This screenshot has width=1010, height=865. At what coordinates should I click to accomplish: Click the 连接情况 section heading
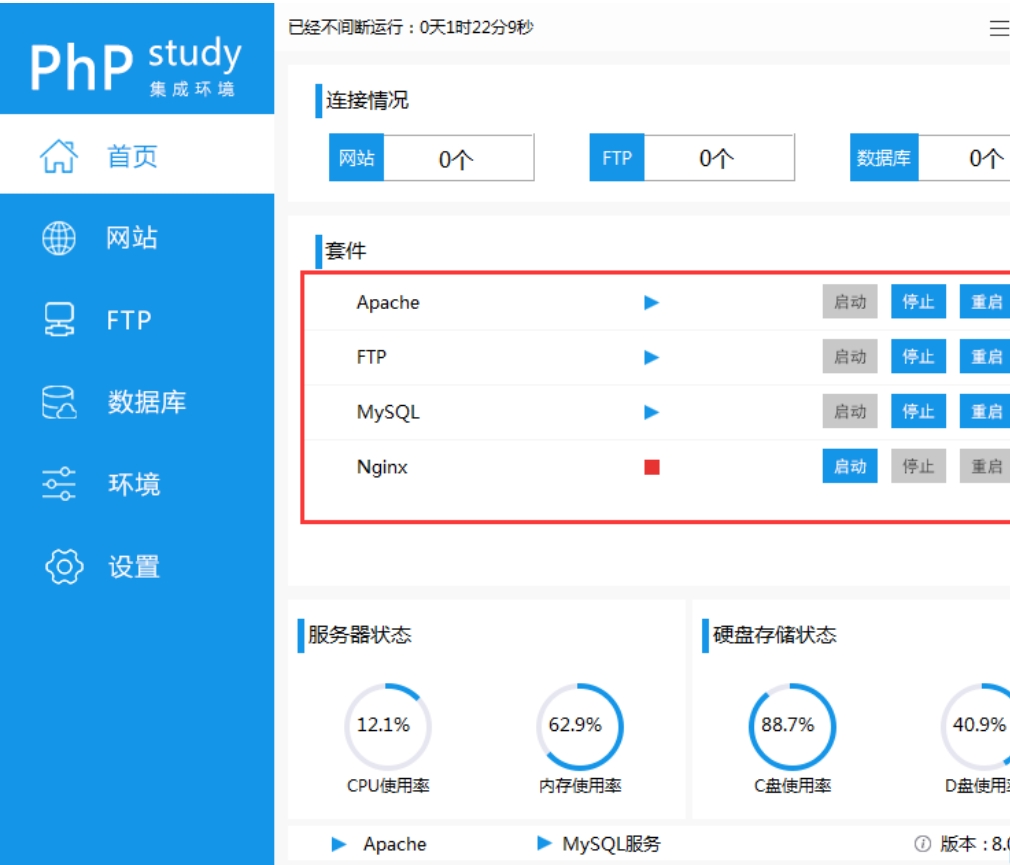367,100
